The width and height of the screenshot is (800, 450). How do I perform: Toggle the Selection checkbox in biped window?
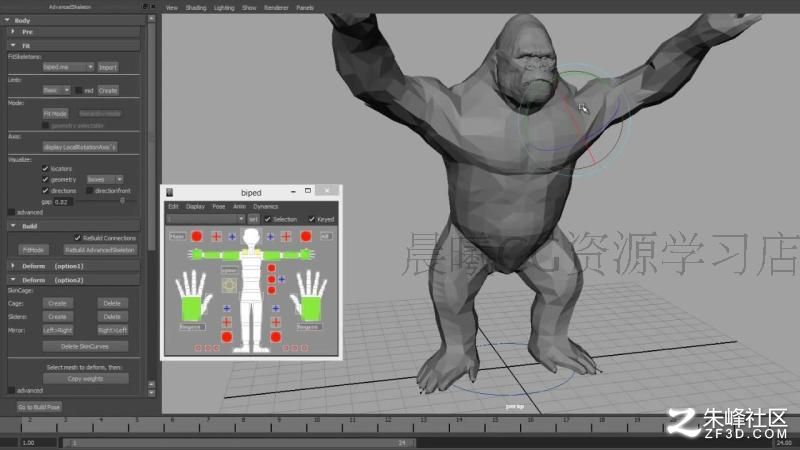click(x=267, y=219)
